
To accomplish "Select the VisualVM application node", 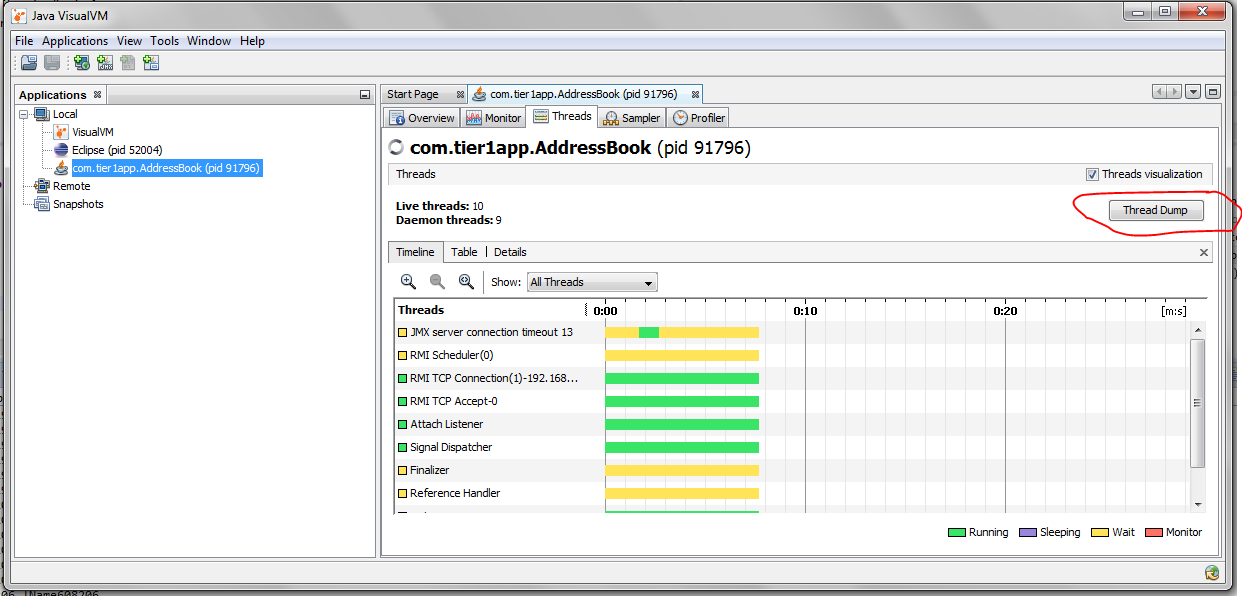I will click(92, 132).
